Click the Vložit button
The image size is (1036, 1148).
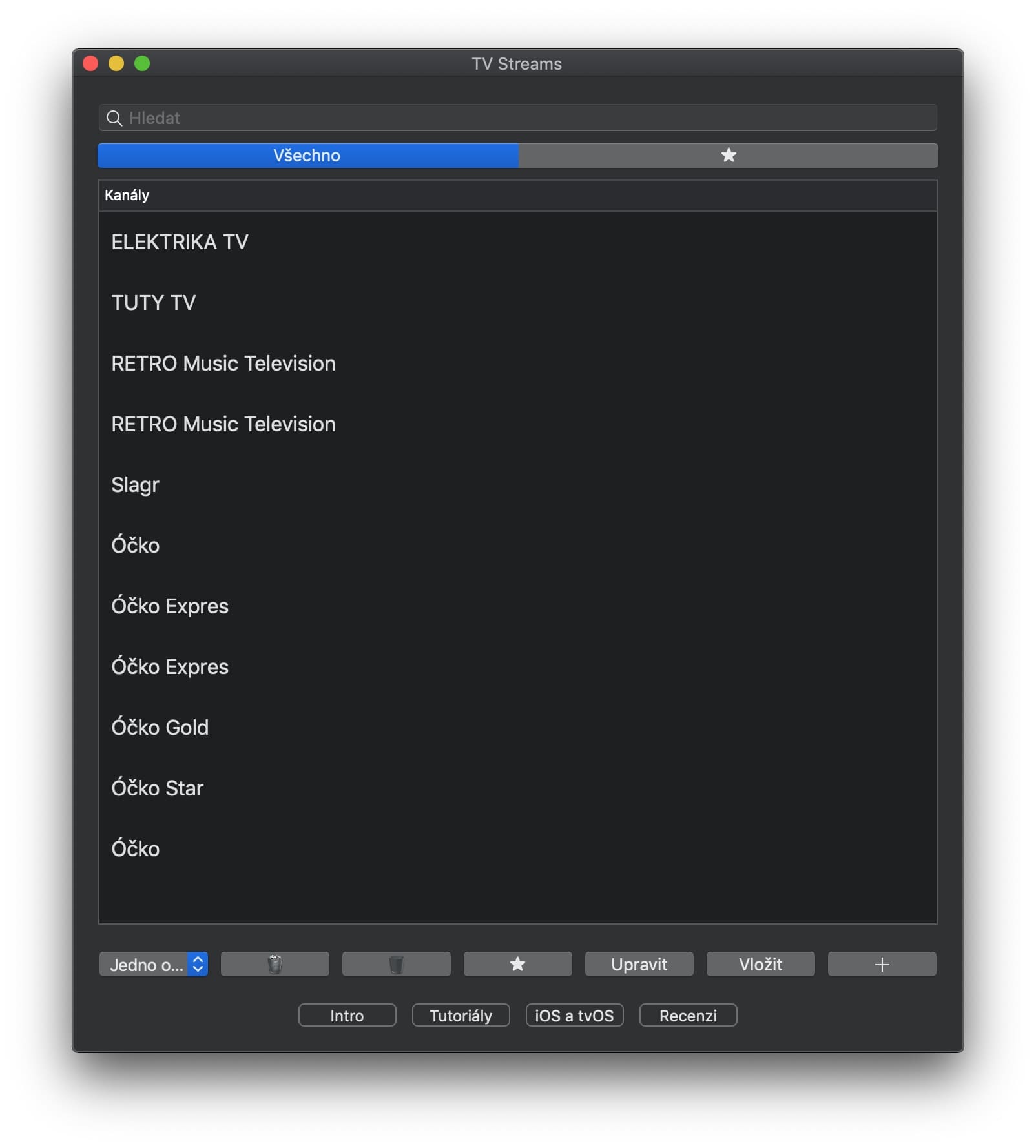760,964
